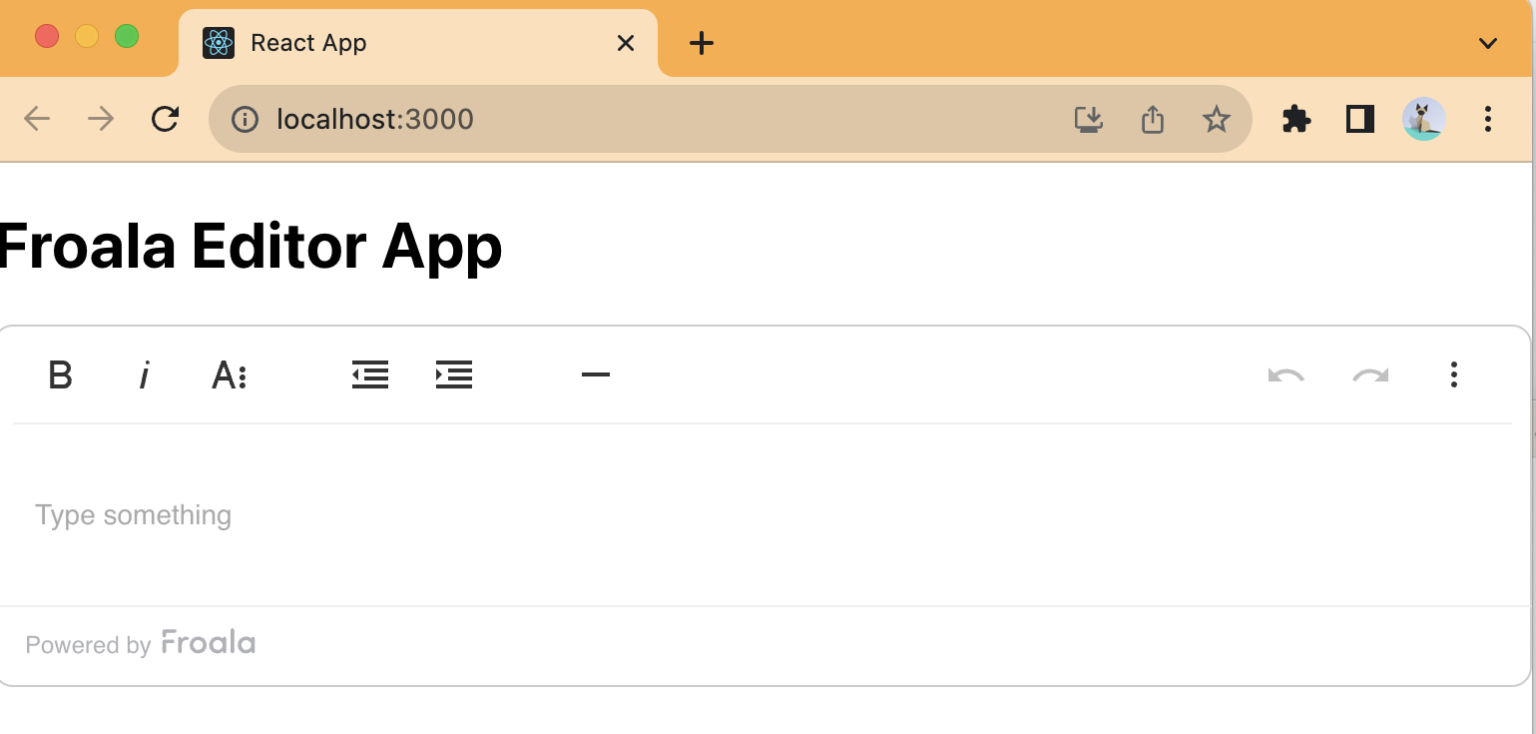Open the text formatting options (A icon)
Screen dimensions: 1536x734
coord(228,375)
